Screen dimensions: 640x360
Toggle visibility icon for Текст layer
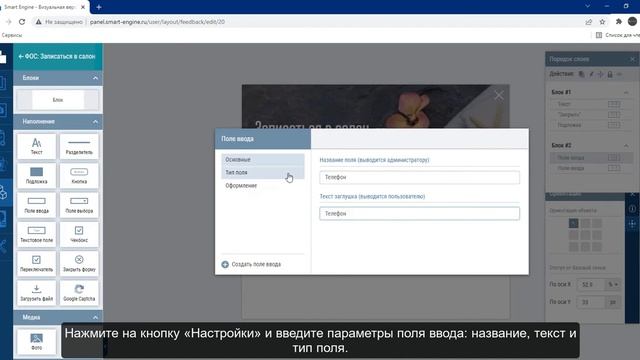[614, 104]
